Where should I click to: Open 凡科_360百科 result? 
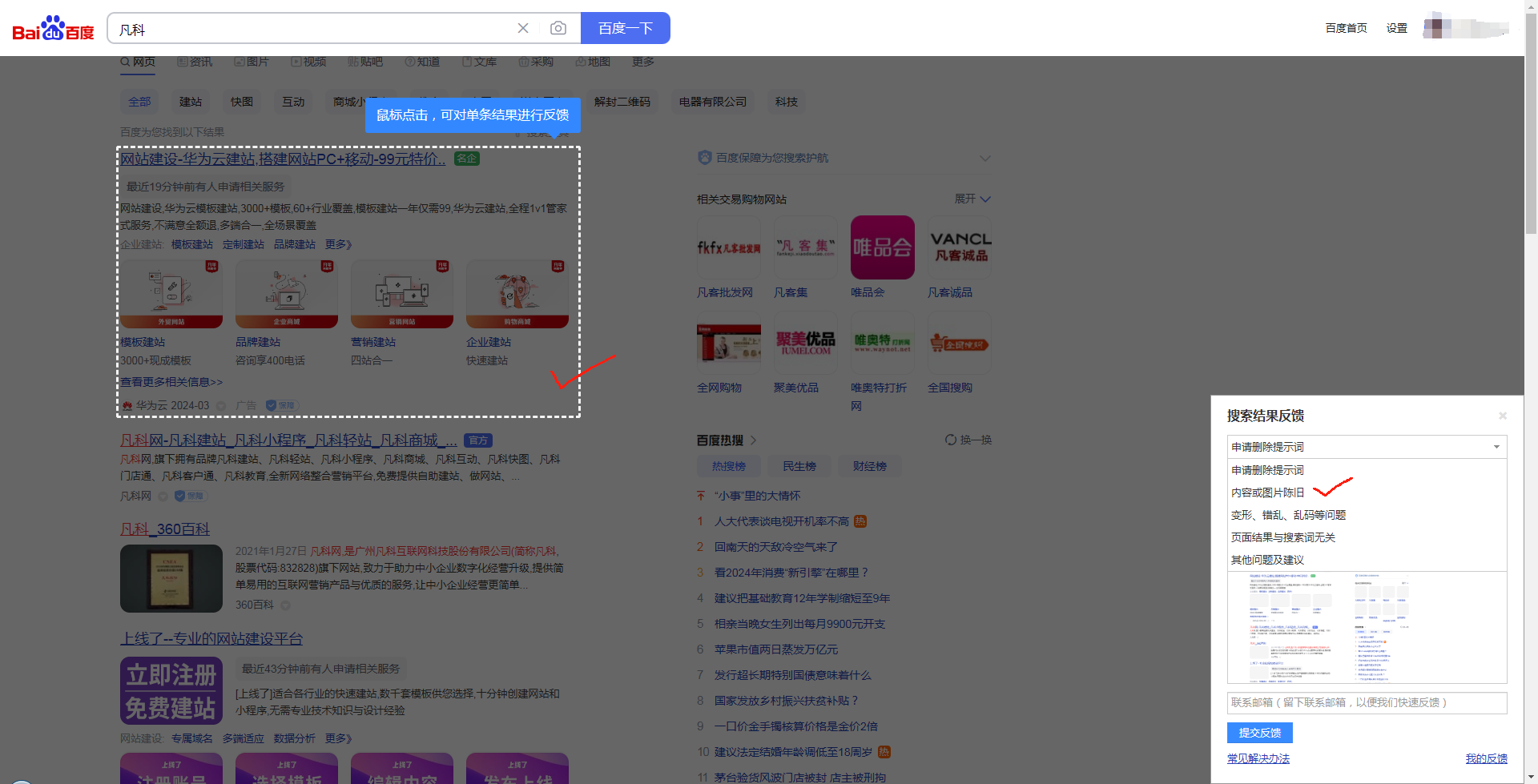click(165, 529)
